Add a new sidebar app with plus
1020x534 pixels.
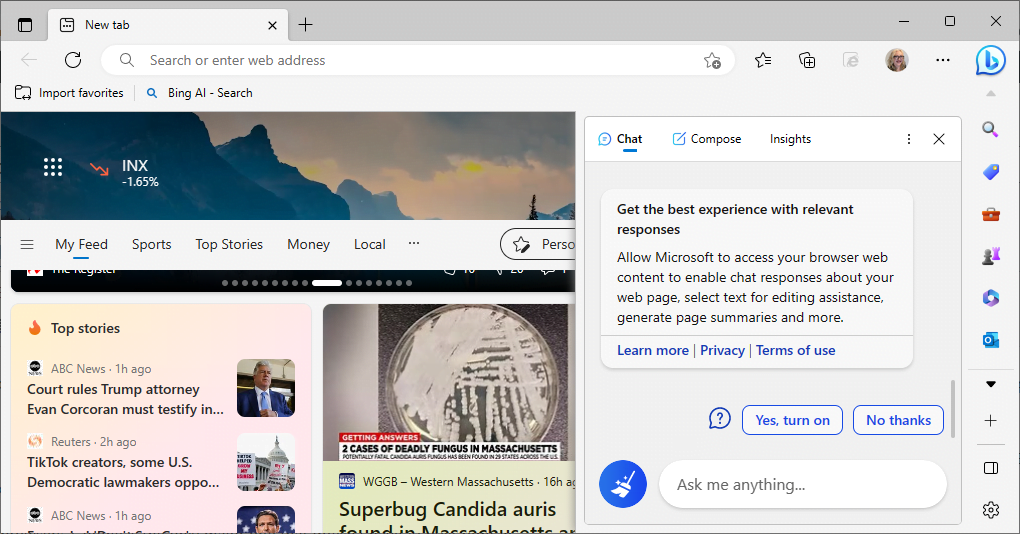pyautogui.click(x=990, y=421)
